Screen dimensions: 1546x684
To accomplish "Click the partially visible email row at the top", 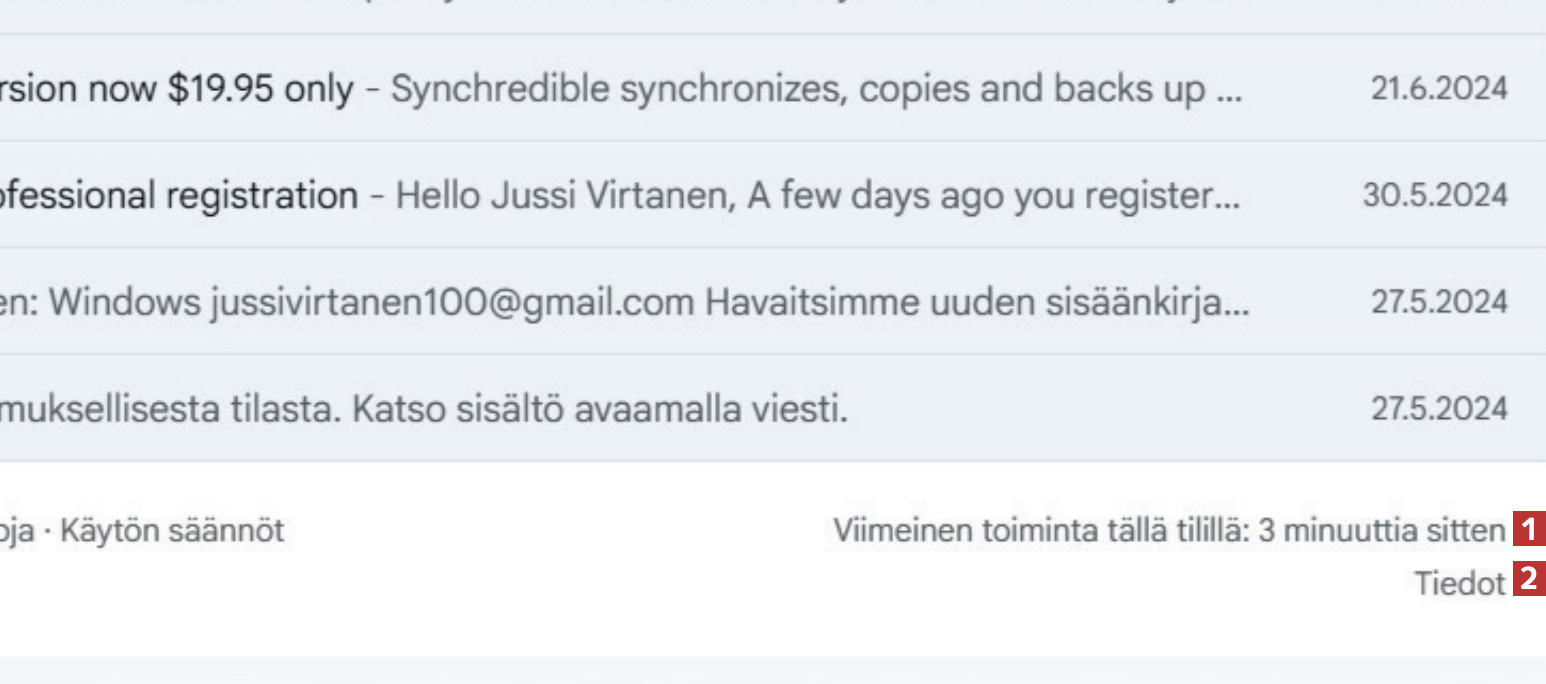I will [x=700, y=14].
